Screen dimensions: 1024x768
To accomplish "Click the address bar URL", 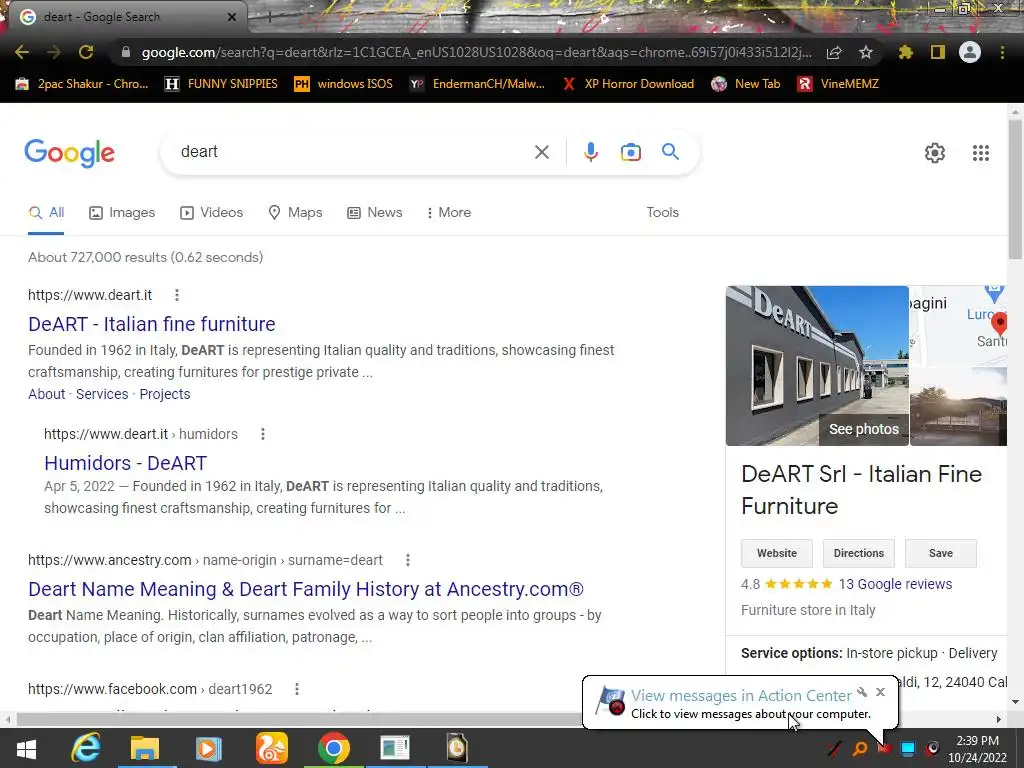I will 477,52.
